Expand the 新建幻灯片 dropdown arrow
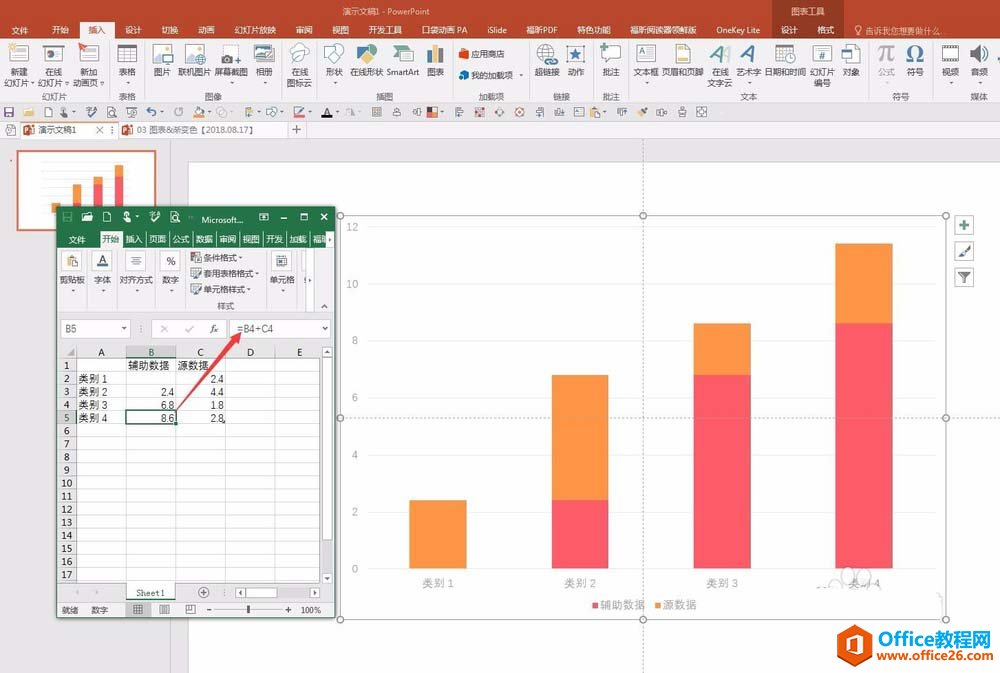 tap(32, 83)
